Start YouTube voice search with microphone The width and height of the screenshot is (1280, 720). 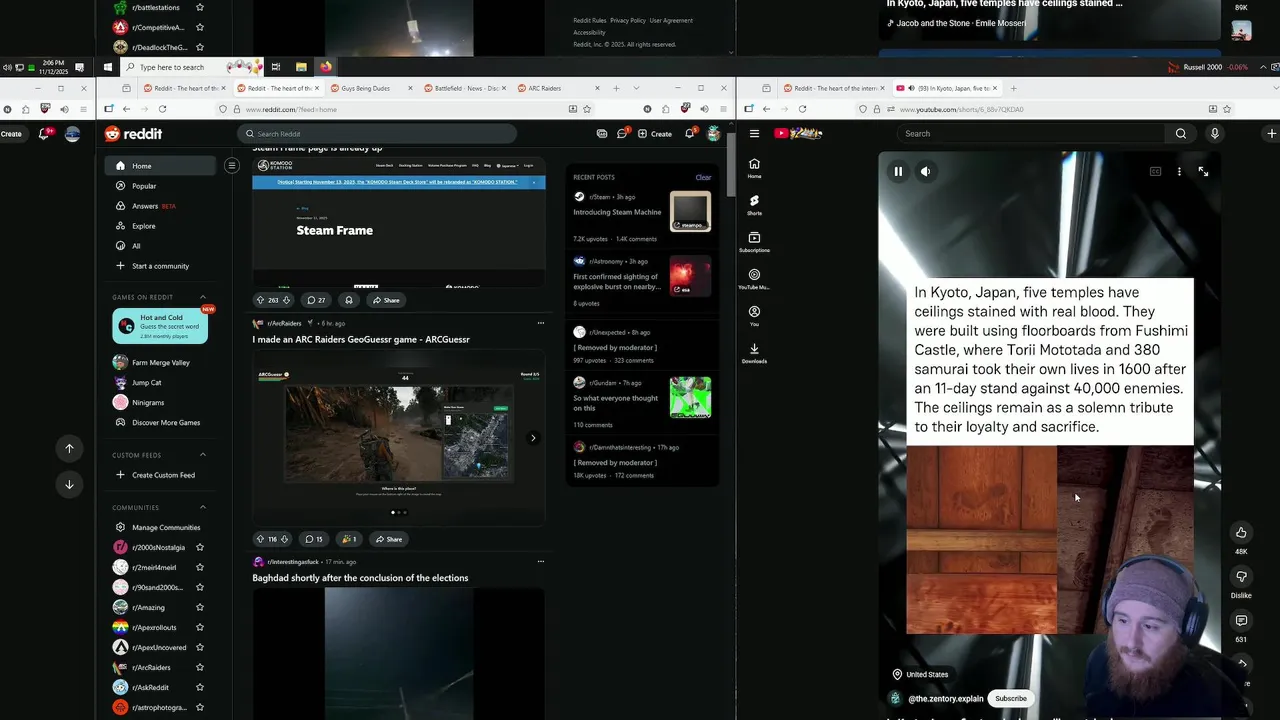tap(1215, 133)
